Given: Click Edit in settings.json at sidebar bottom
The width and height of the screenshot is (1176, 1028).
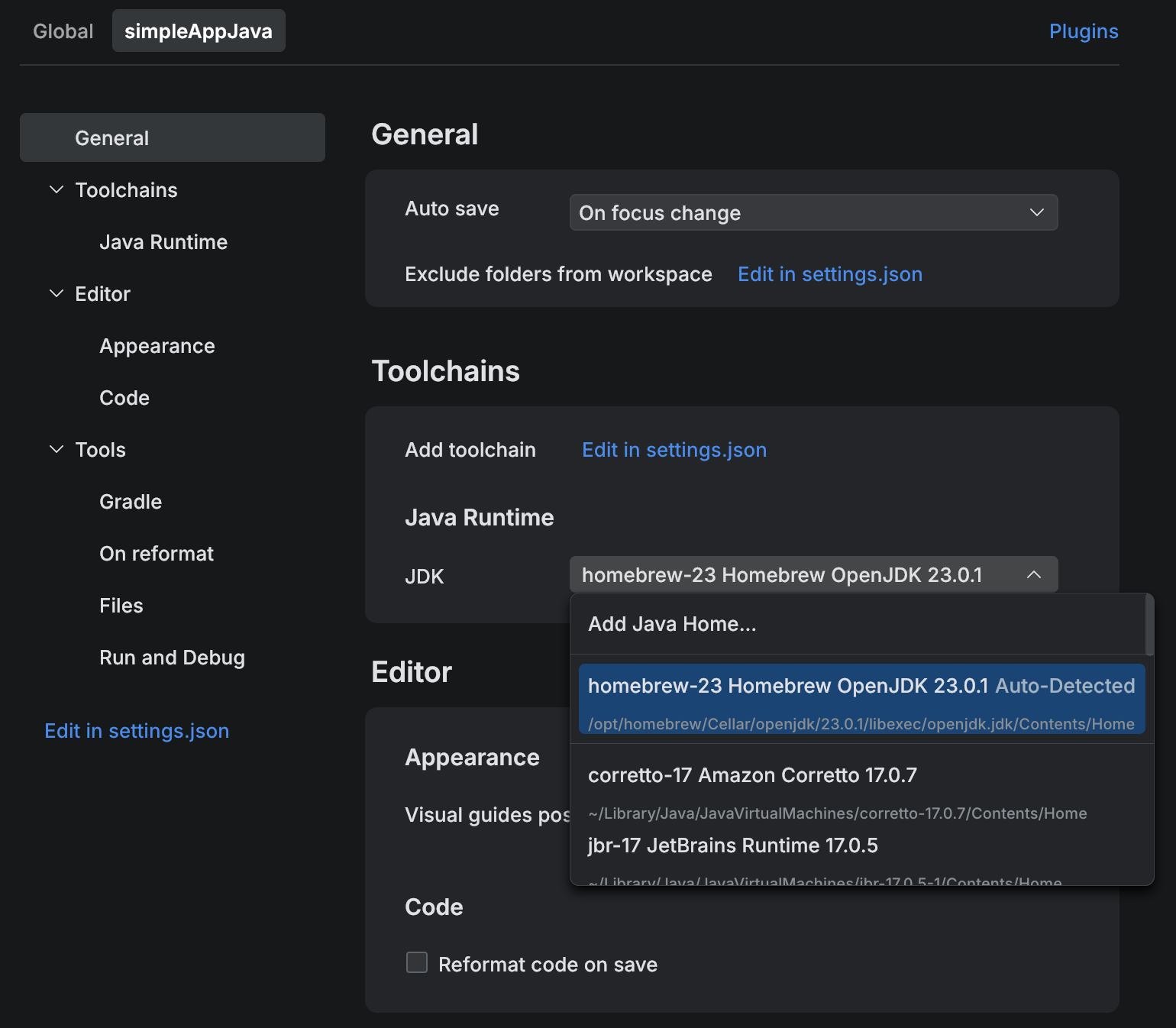Looking at the screenshot, I should [x=136, y=730].
